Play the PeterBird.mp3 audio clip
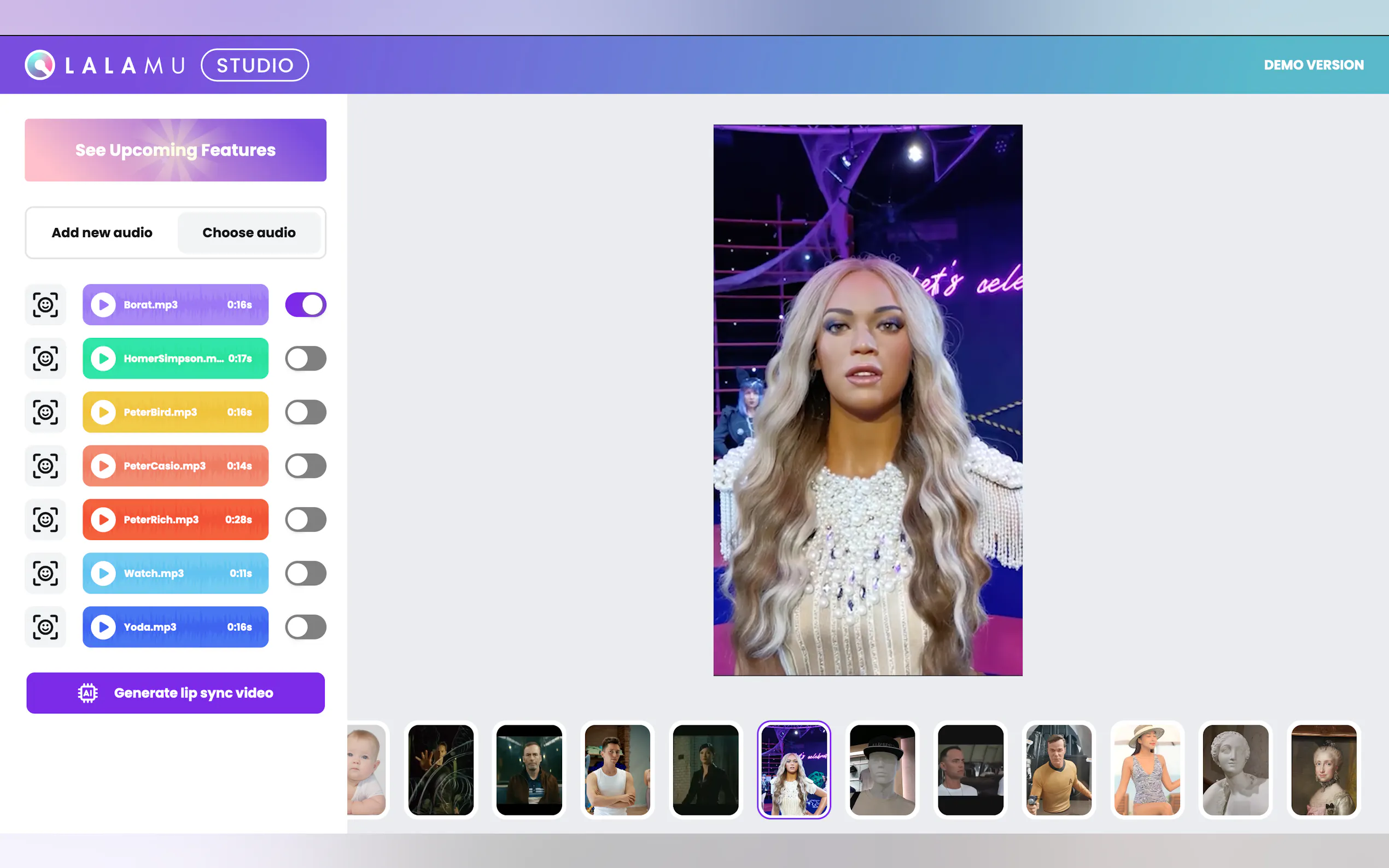Image resolution: width=1389 pixels, height=868 pixels. pos(103,412)
